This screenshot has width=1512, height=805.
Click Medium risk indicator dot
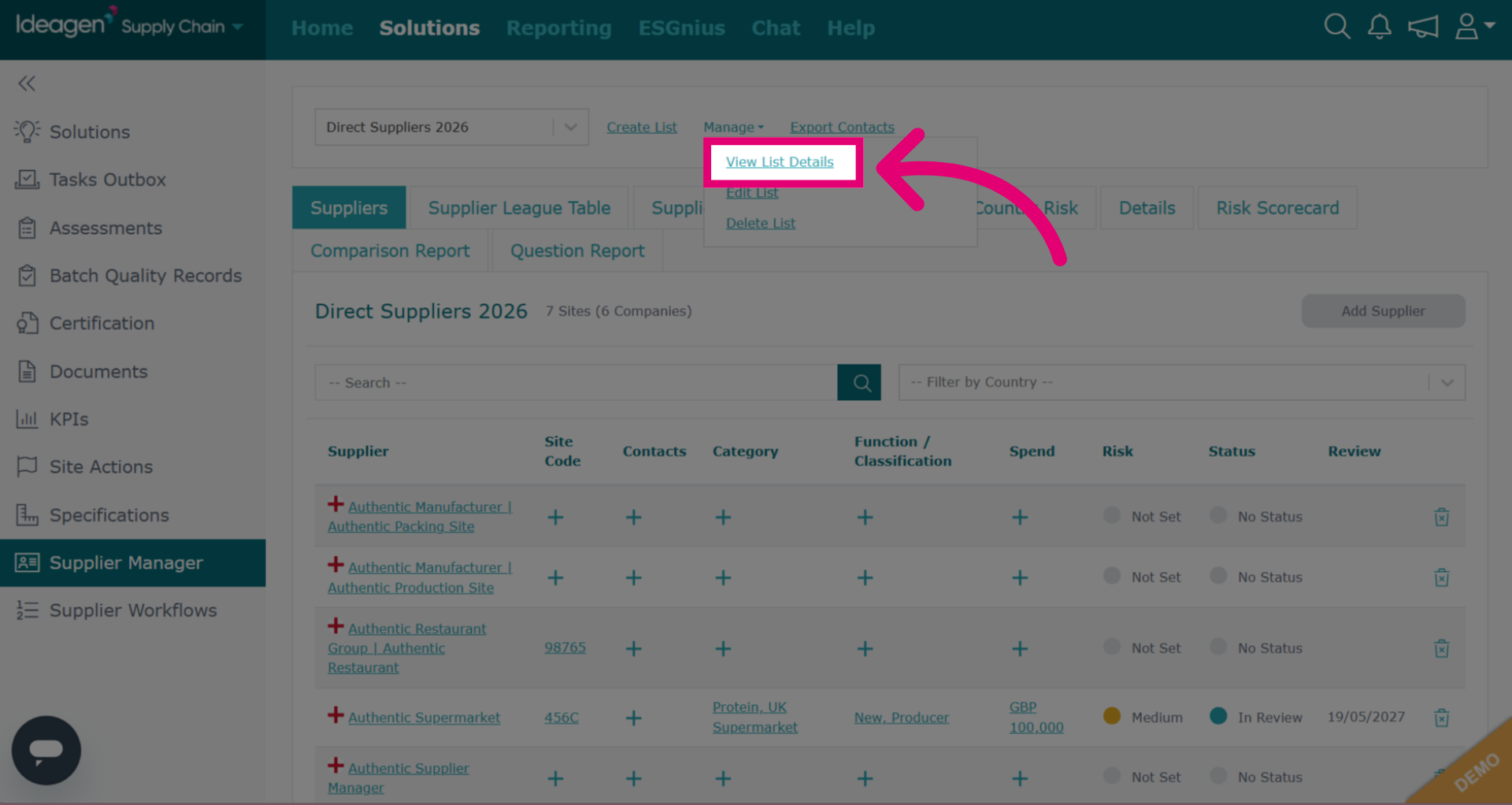click(1112, 715)
